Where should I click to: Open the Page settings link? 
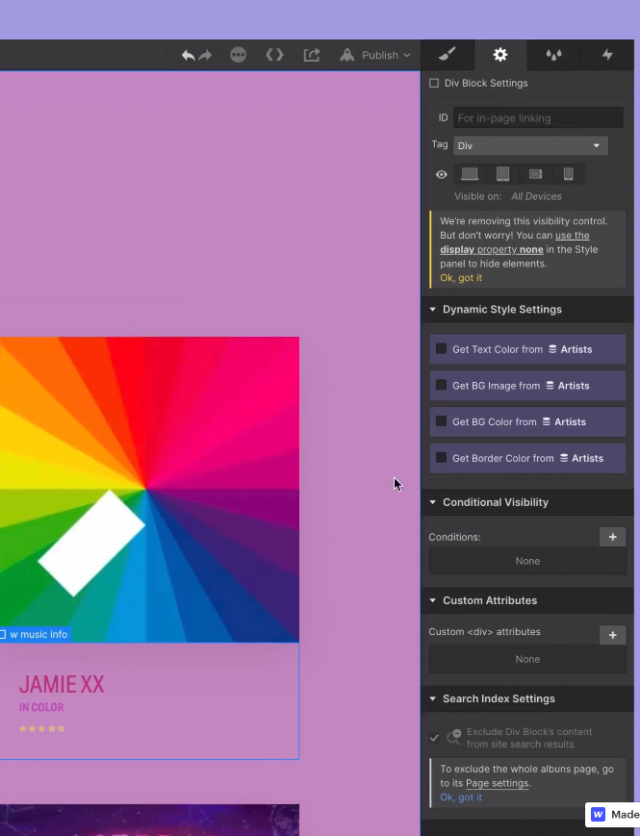click(x=497, y=783)
